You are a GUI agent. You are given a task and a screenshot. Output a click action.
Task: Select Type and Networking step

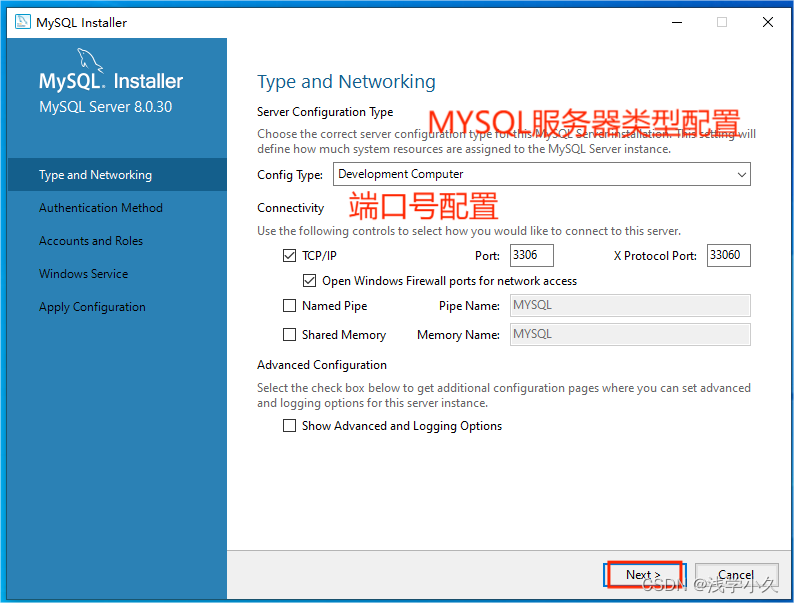pyautogui.click(x=117, y=175)
